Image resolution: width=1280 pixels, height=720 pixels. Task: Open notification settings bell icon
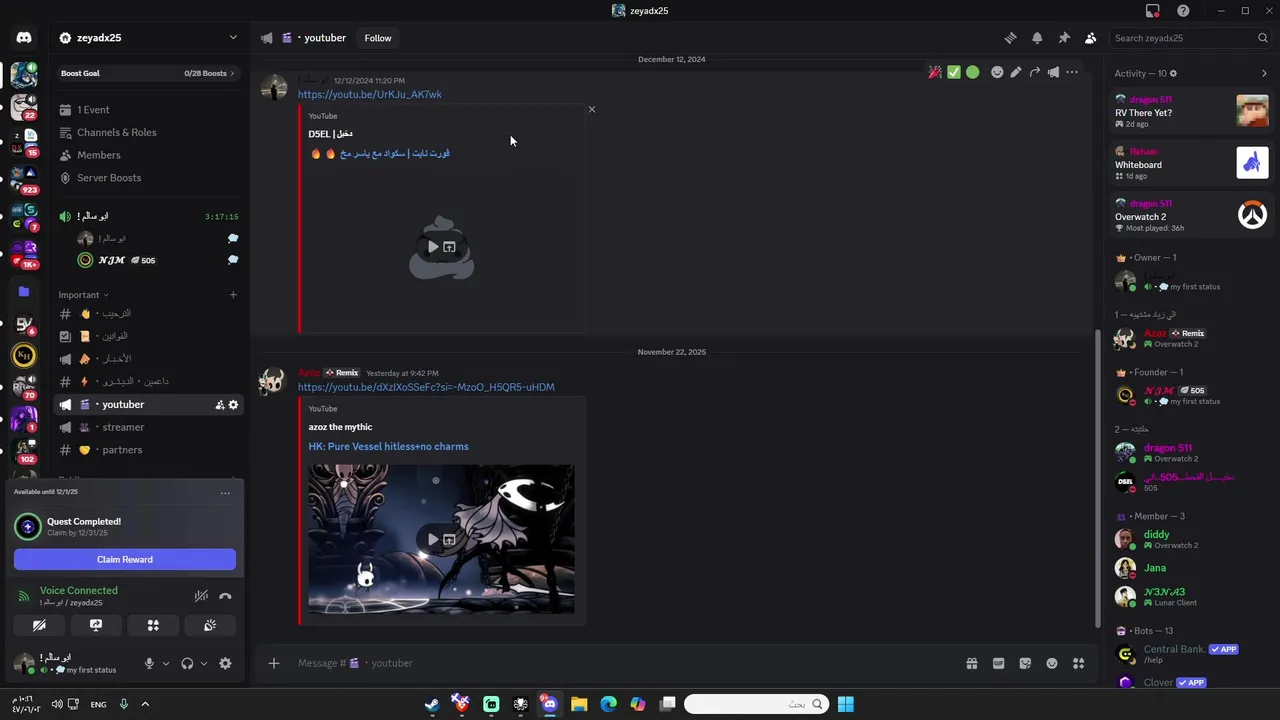(1037, 38)
